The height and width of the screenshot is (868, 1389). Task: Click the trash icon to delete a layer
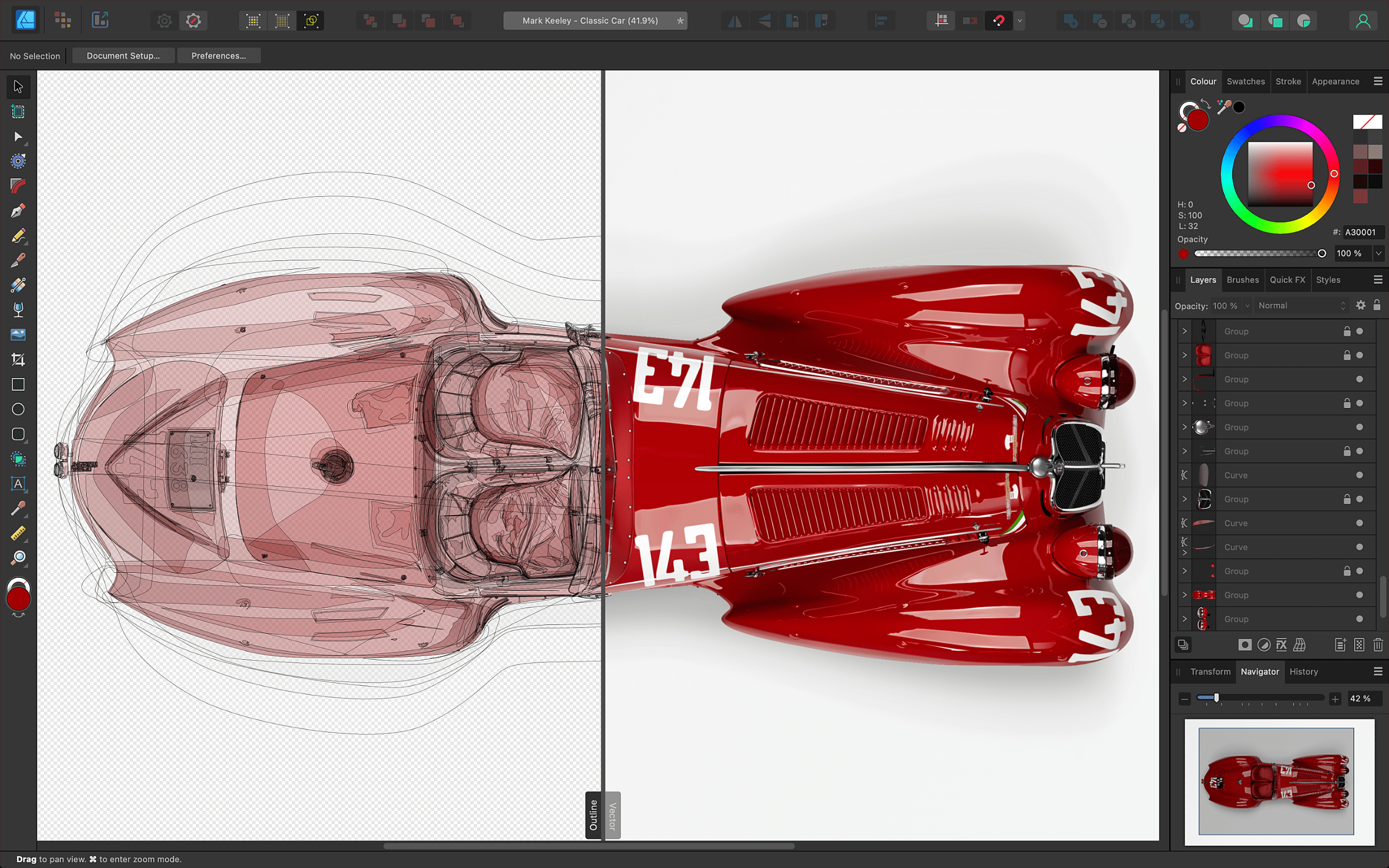pyautogui.click(x=1379, y=644)
